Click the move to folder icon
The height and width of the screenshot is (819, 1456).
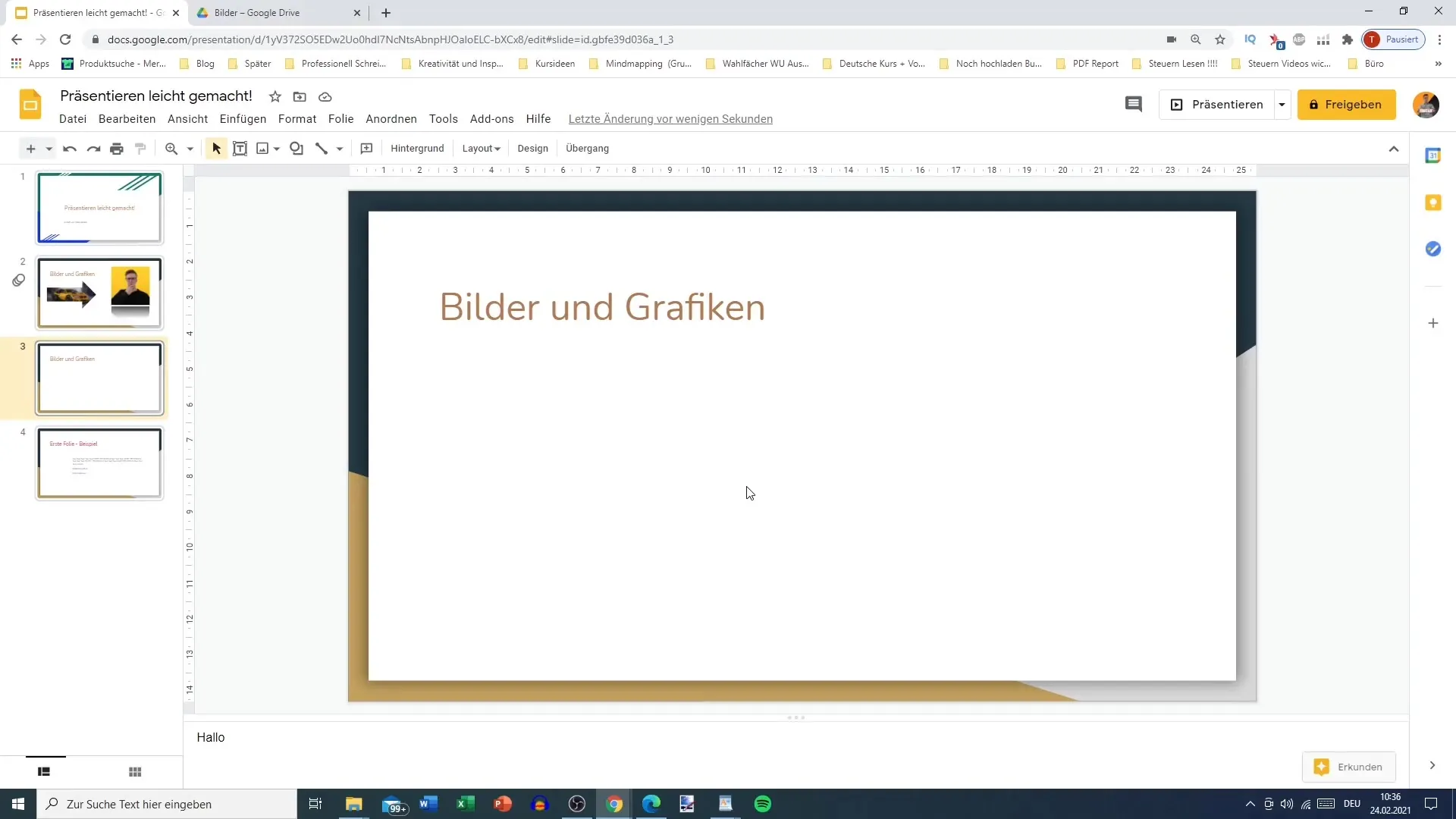click(300, 97)
